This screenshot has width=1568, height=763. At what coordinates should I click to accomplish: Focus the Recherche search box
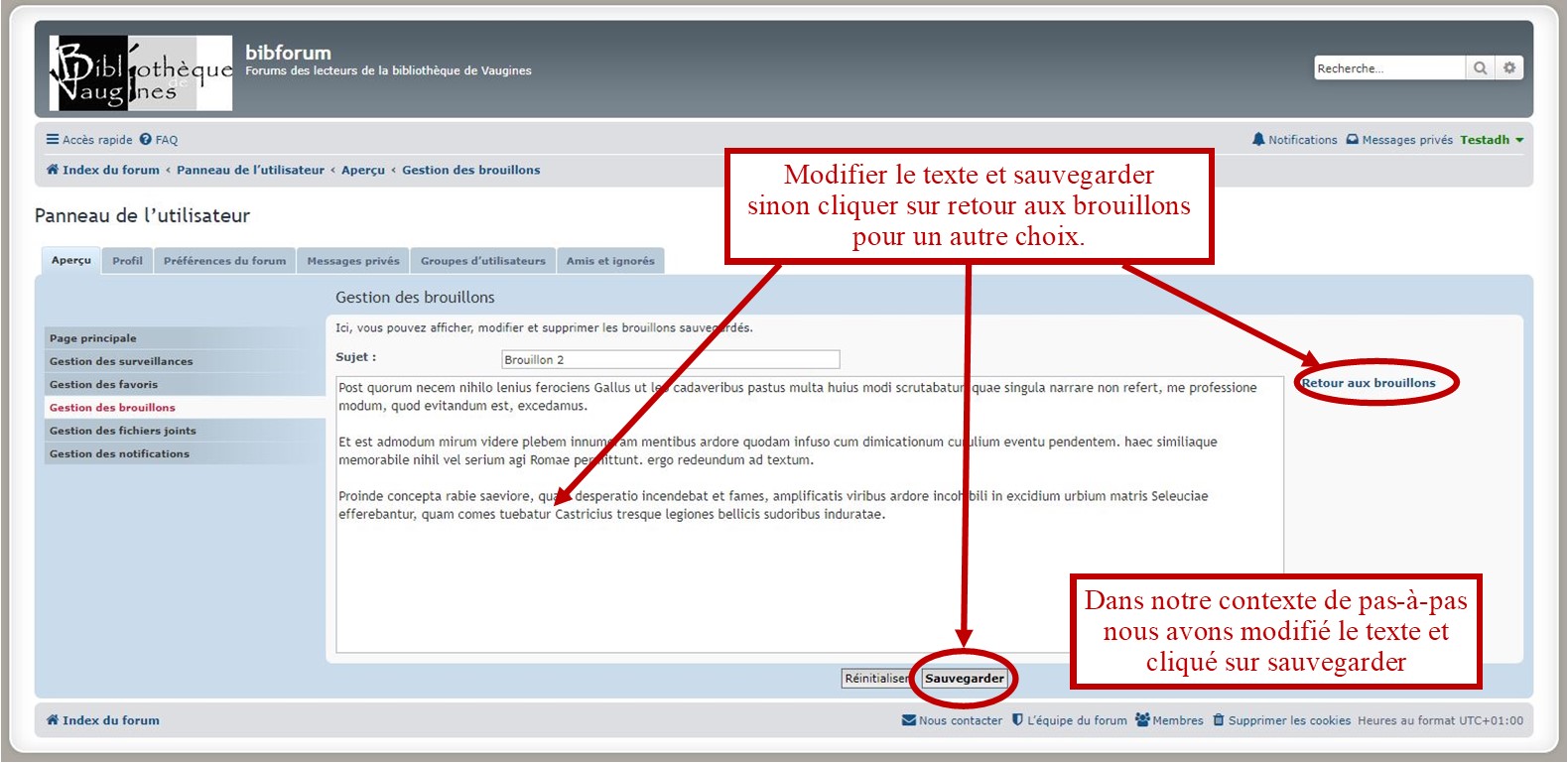1387,68
